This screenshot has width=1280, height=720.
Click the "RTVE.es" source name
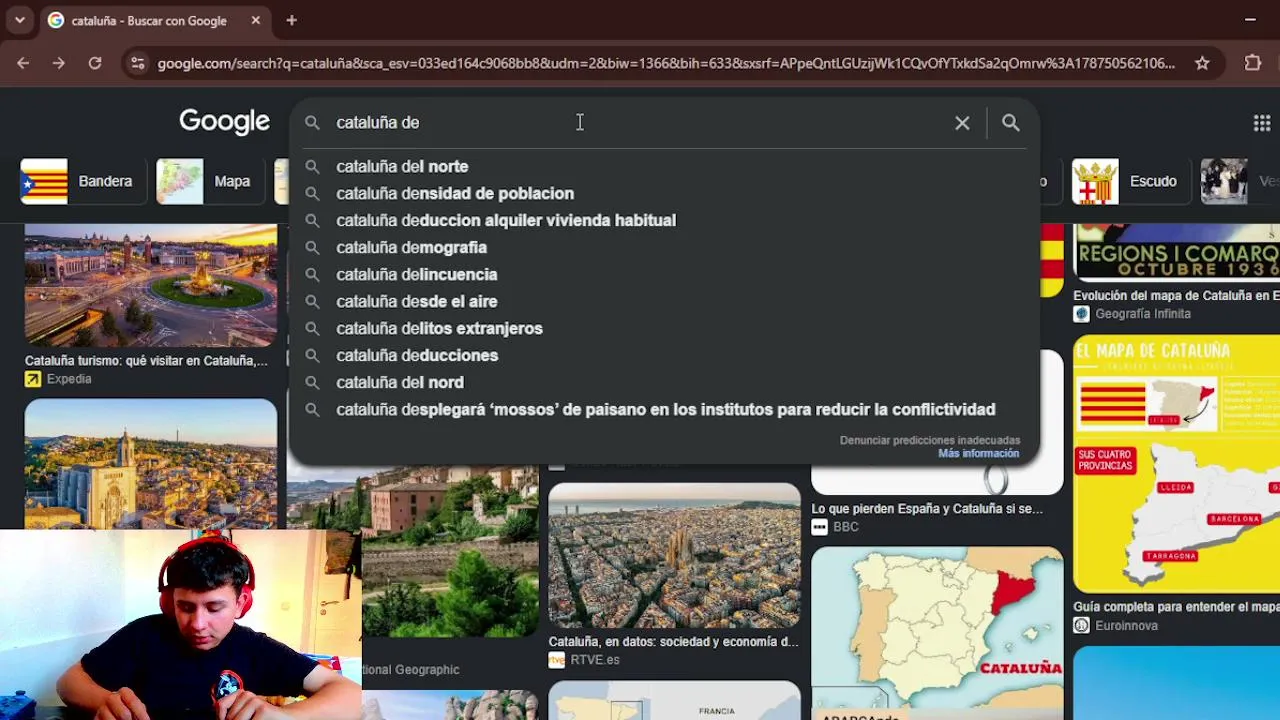[x=595, y=660]
